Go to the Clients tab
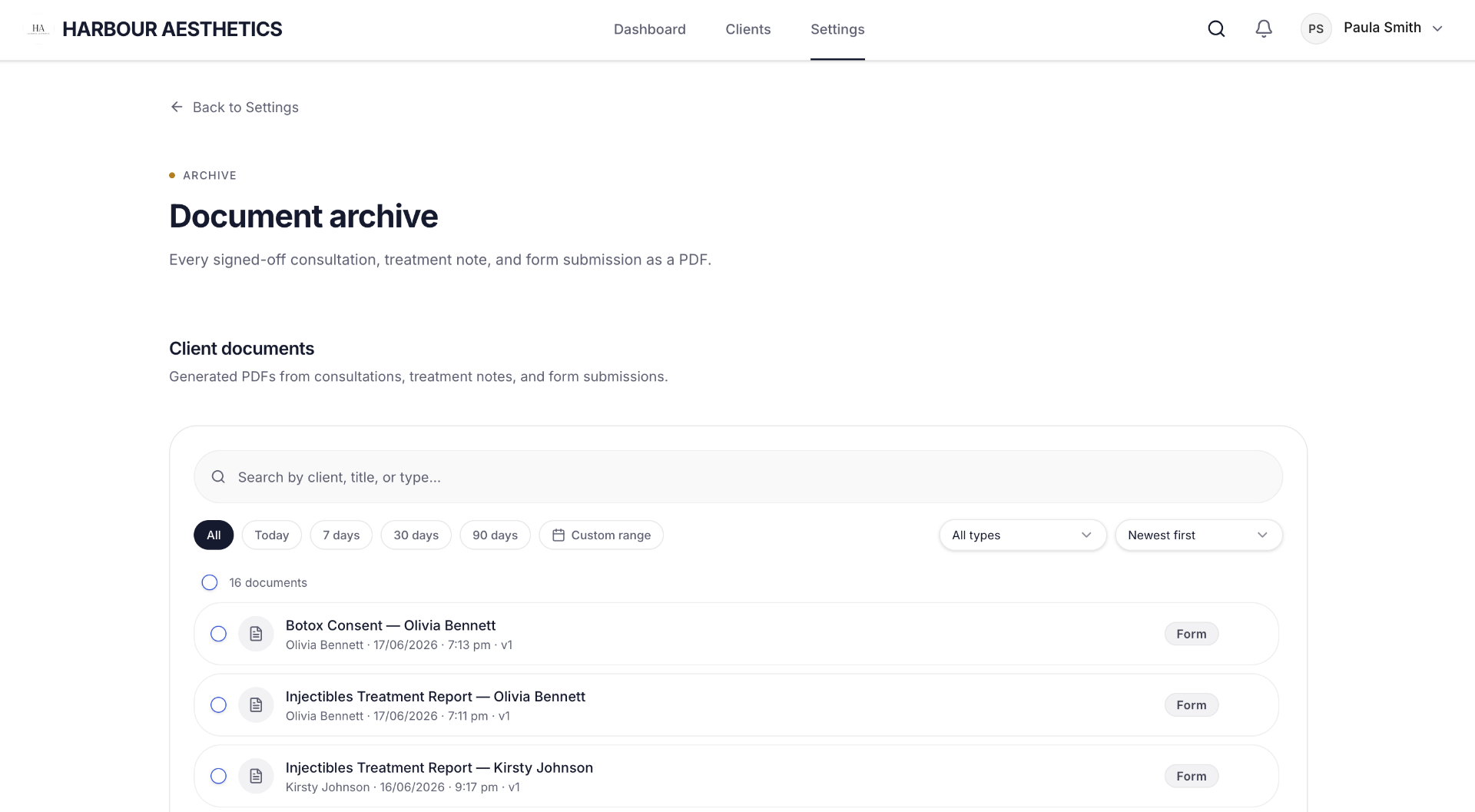The image size is (1475, 812). (748, 29)
